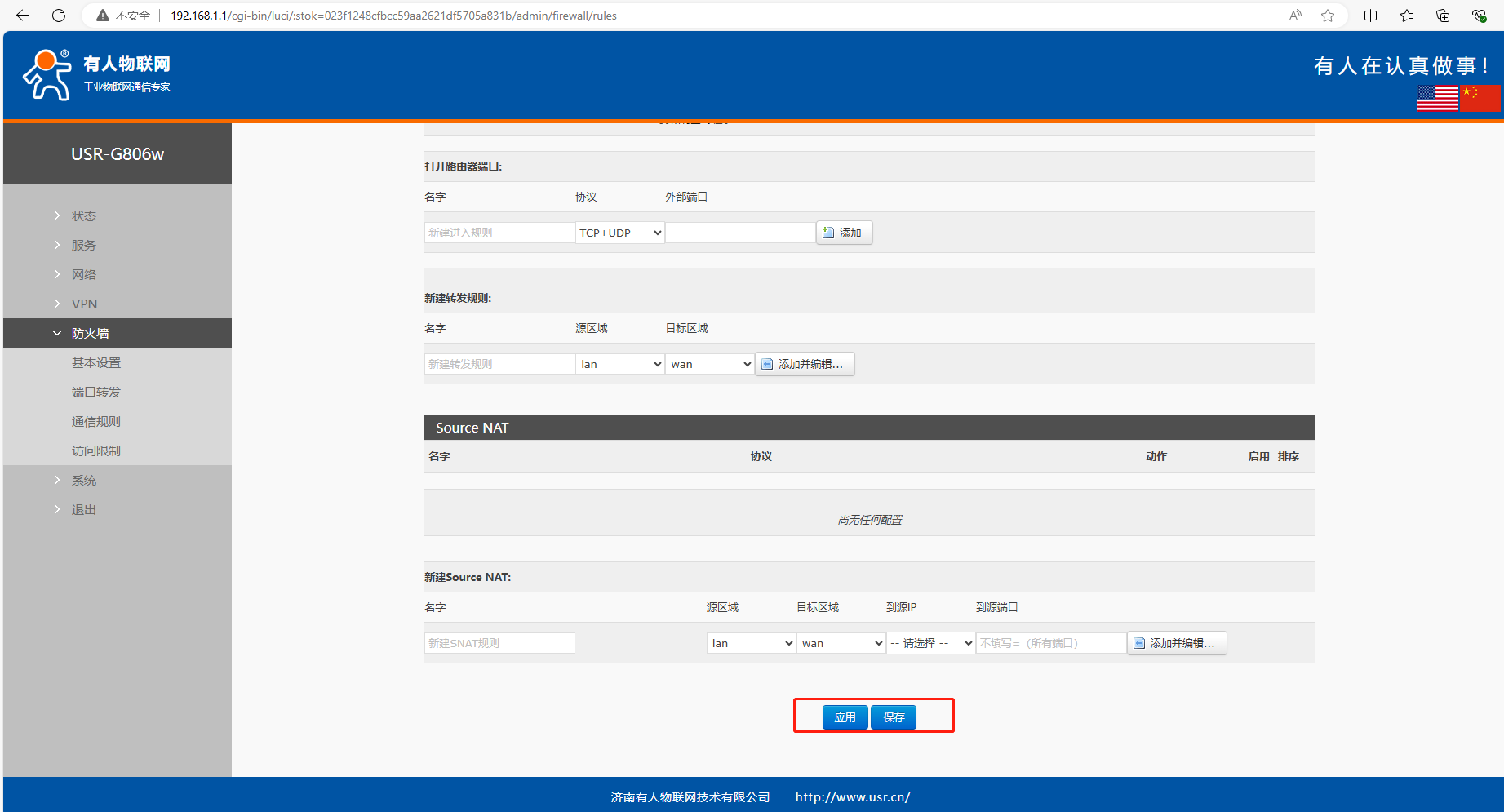Click the 保存 save button
Viewport: 1504px width, 812px height.
pyautogui.click(x=894, y=717)
